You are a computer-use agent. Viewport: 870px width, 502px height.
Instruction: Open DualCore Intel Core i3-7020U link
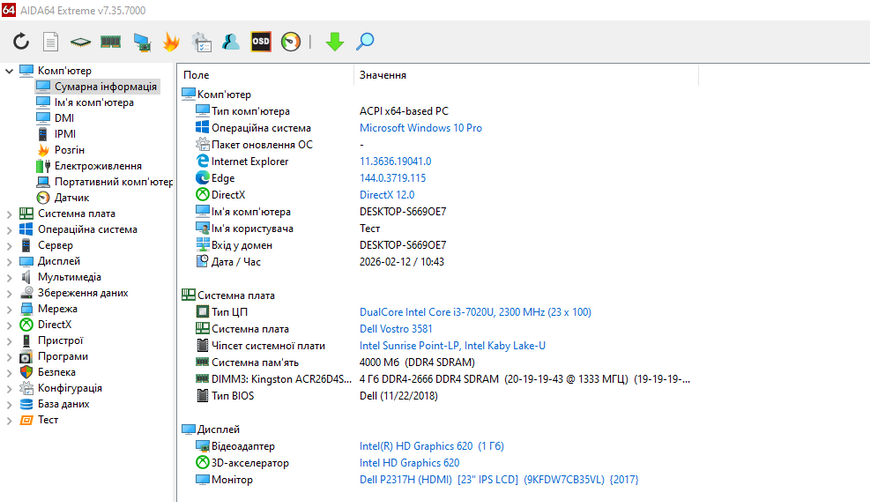pos(475,312)
